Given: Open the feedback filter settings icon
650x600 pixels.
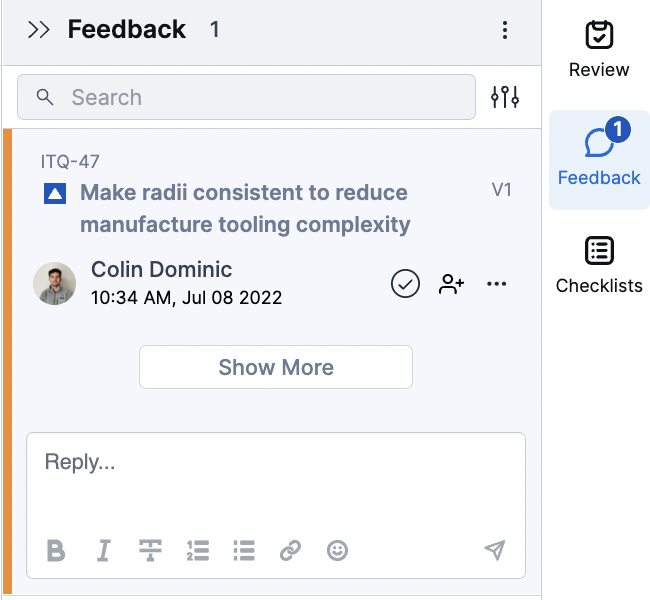Looking at the screenshot, I should (x=505, y=97).
